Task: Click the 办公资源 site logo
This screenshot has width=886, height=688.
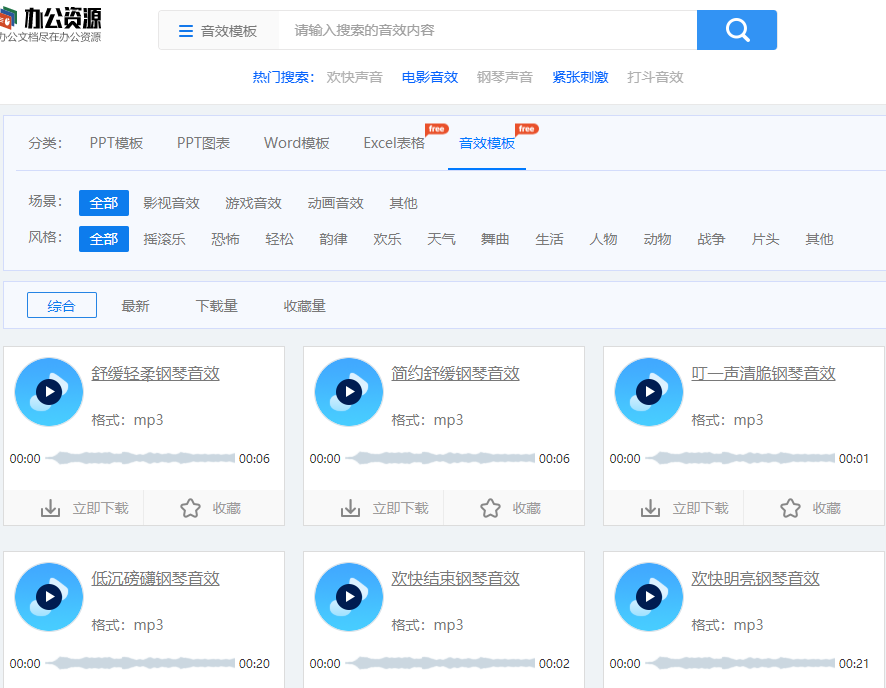Action: (x=50, y=24)
